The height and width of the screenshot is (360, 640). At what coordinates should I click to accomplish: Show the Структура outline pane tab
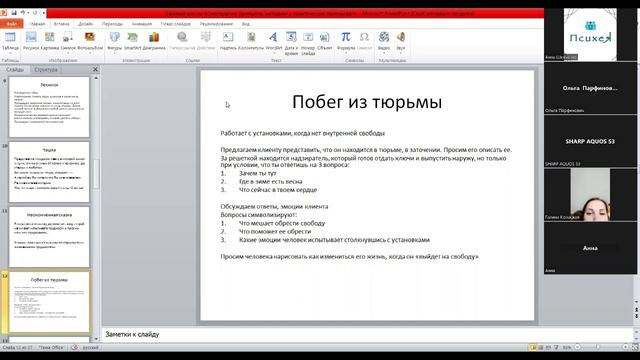(x=46, y=70)
